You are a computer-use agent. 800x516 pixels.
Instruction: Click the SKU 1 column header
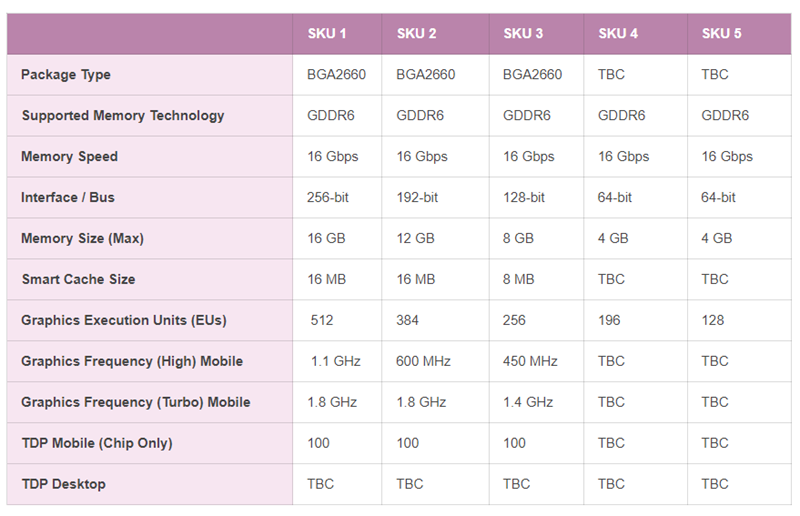(x=327, y=34)
